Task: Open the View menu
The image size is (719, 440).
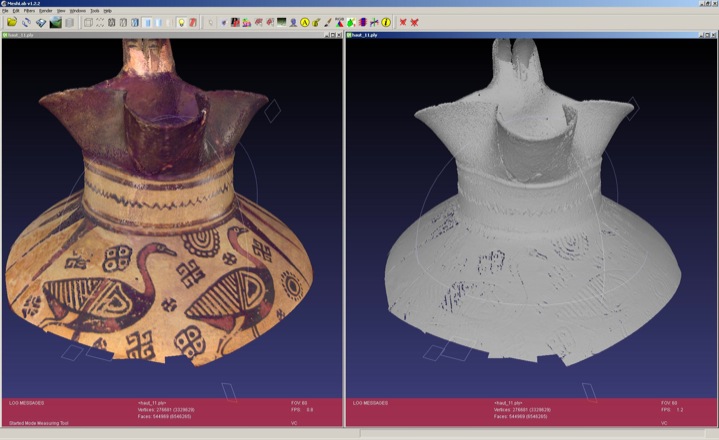Action: click(61, 11)
